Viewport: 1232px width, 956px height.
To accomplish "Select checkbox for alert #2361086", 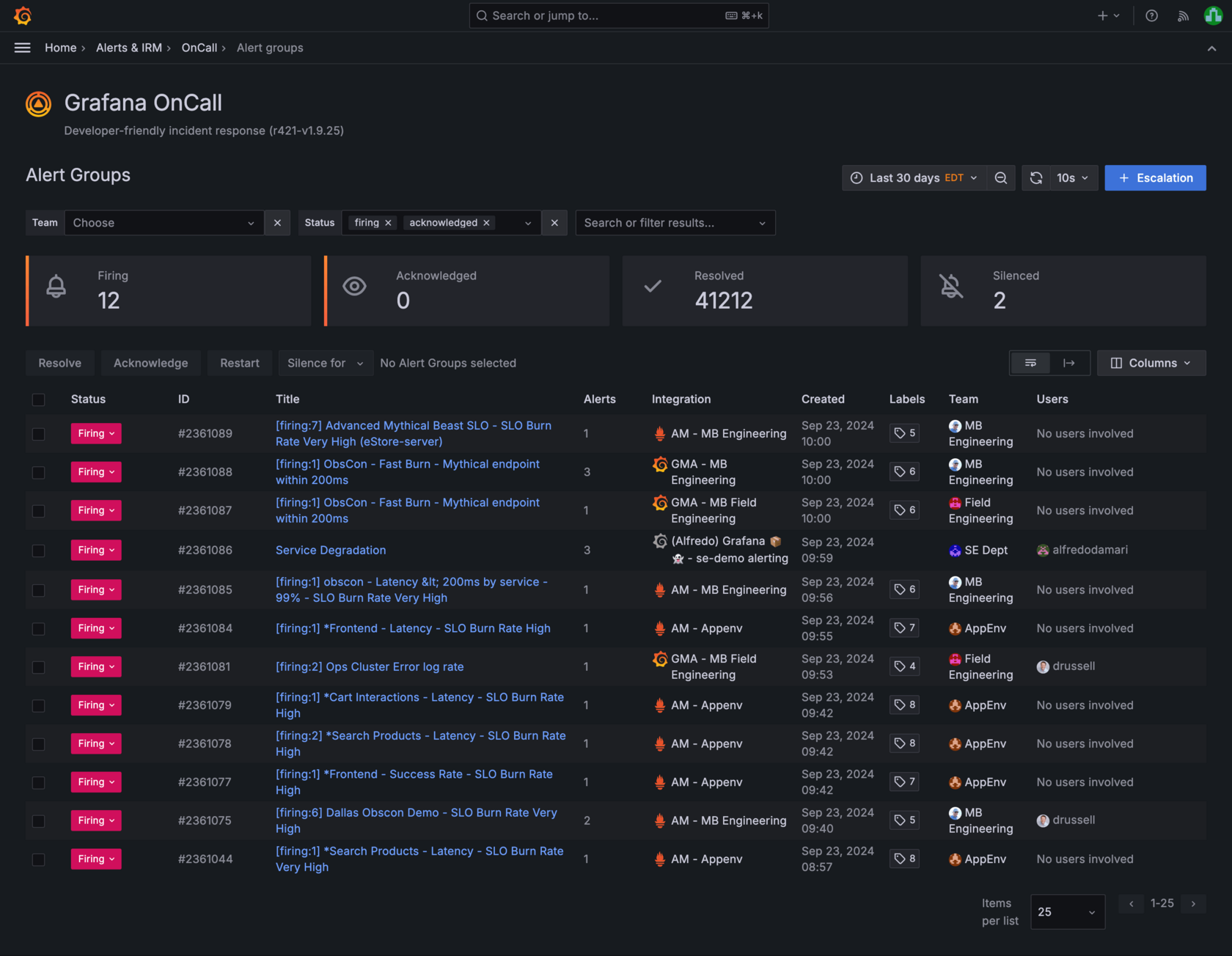I will click(39, 551).
